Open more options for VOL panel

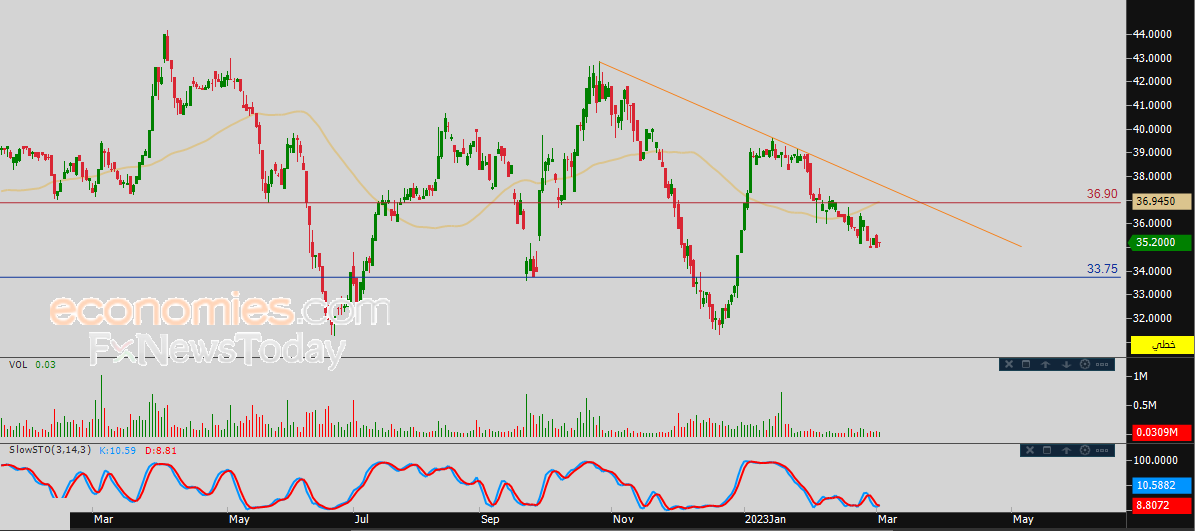click(x=1102, y=364)
